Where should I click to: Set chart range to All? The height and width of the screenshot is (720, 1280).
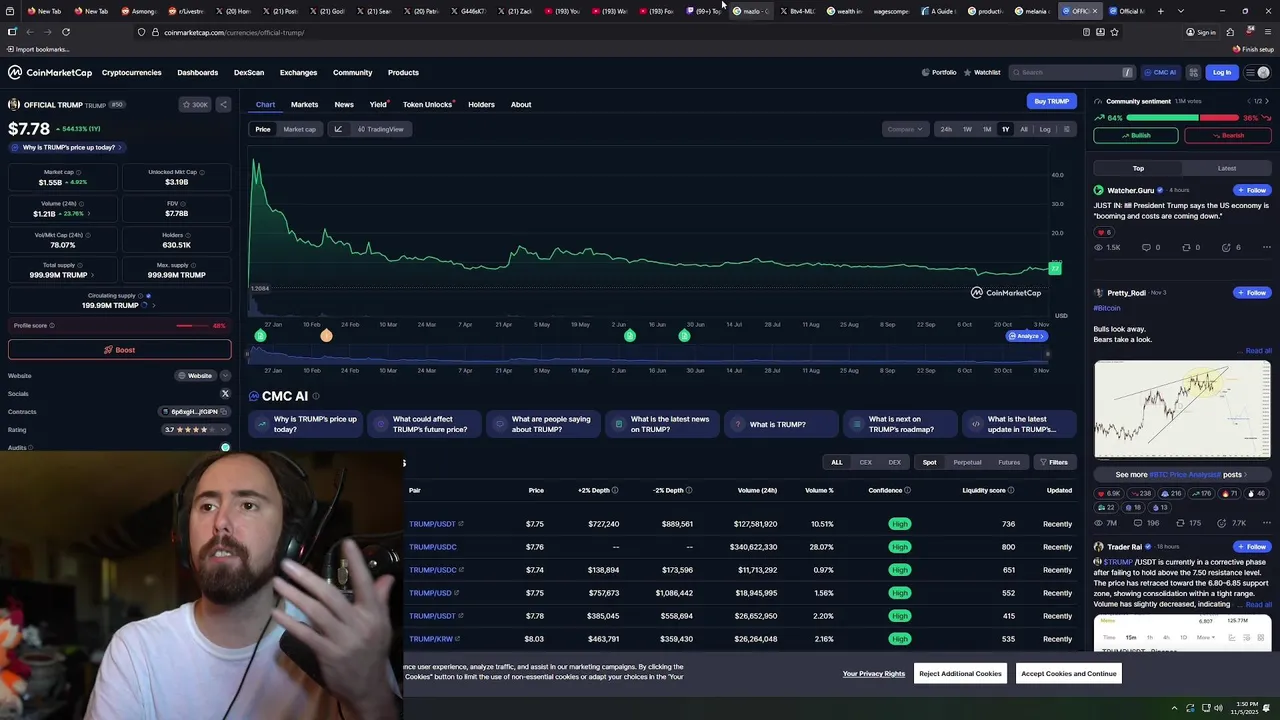click(1024, 129)
